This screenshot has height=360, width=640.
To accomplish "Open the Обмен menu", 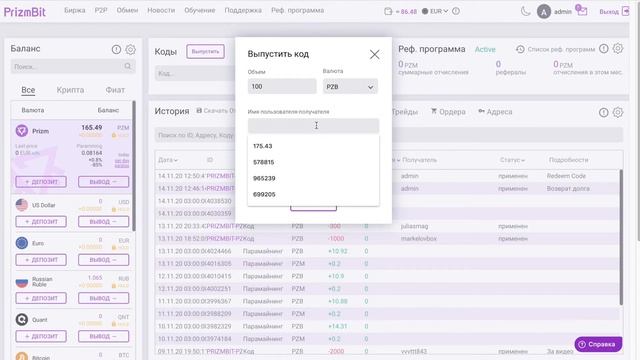I will tap(127, 10).
